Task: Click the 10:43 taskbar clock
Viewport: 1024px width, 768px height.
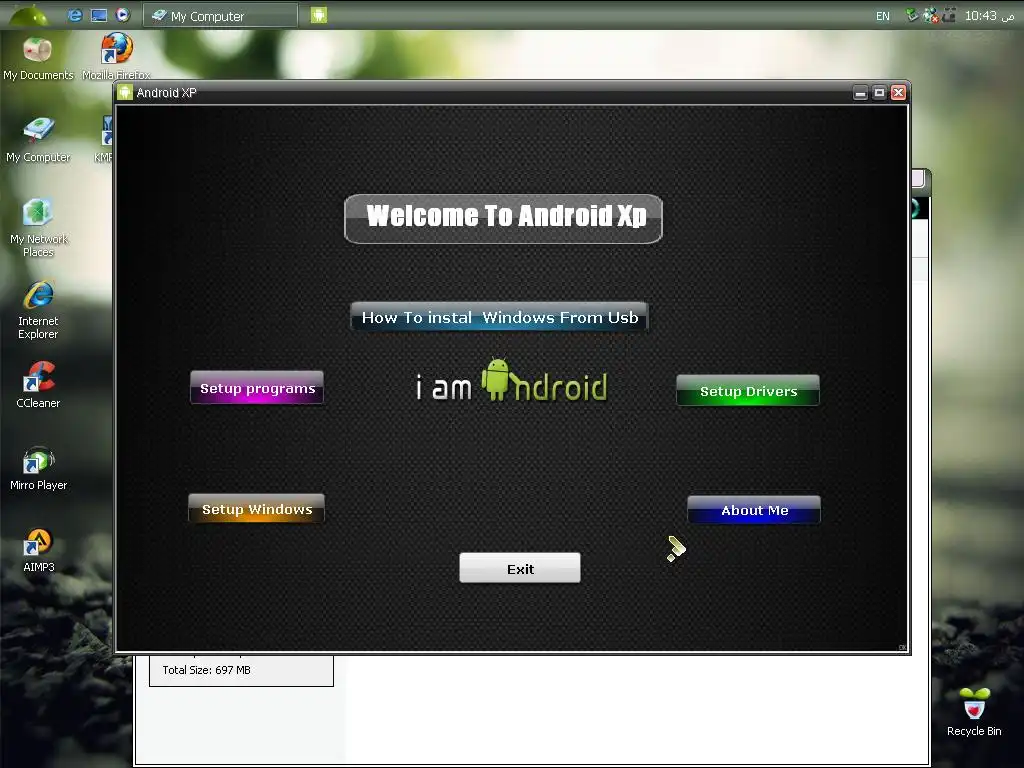Action: 989,16
